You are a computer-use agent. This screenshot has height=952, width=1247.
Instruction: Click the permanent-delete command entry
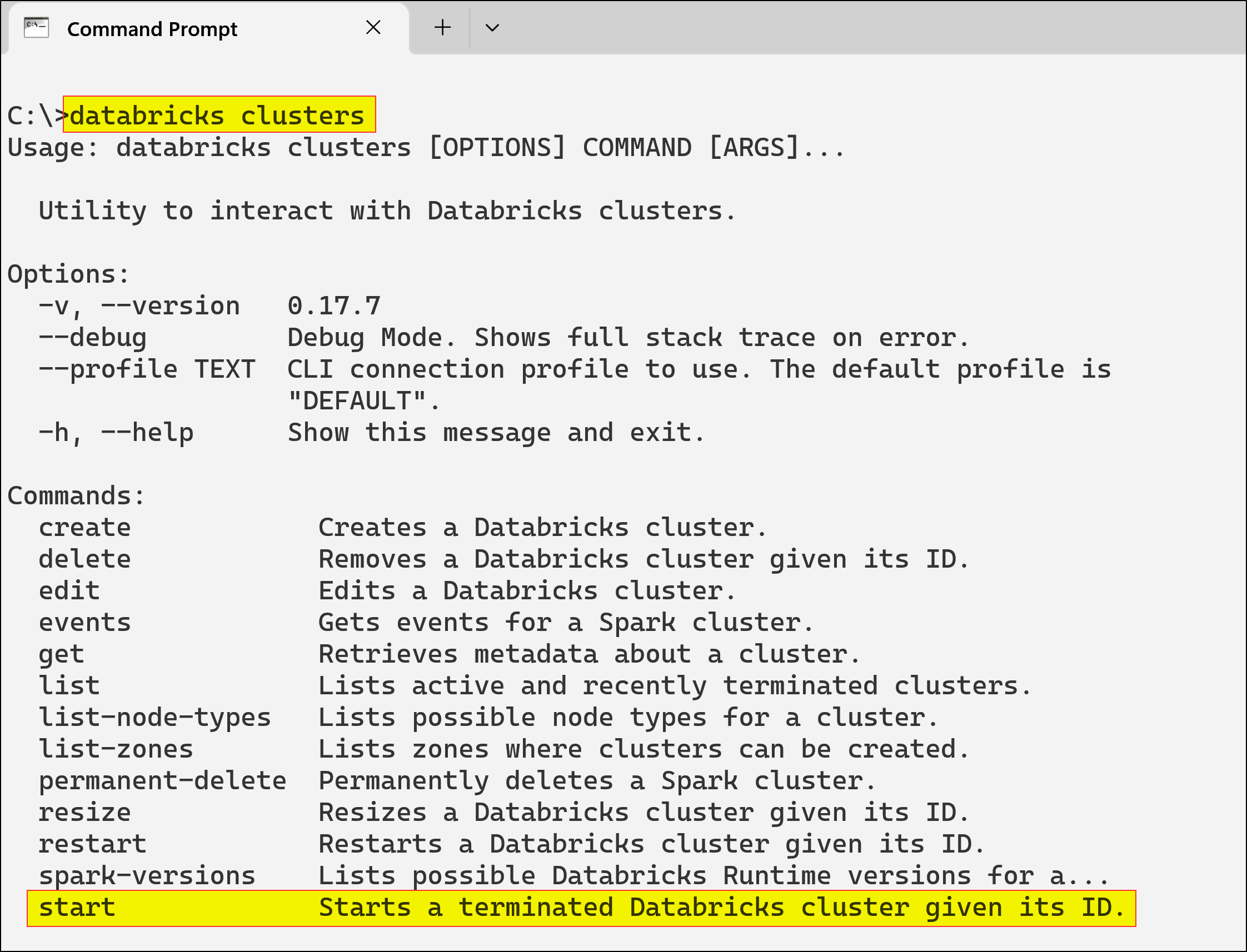pyautogui.click(x=163, y=781)
